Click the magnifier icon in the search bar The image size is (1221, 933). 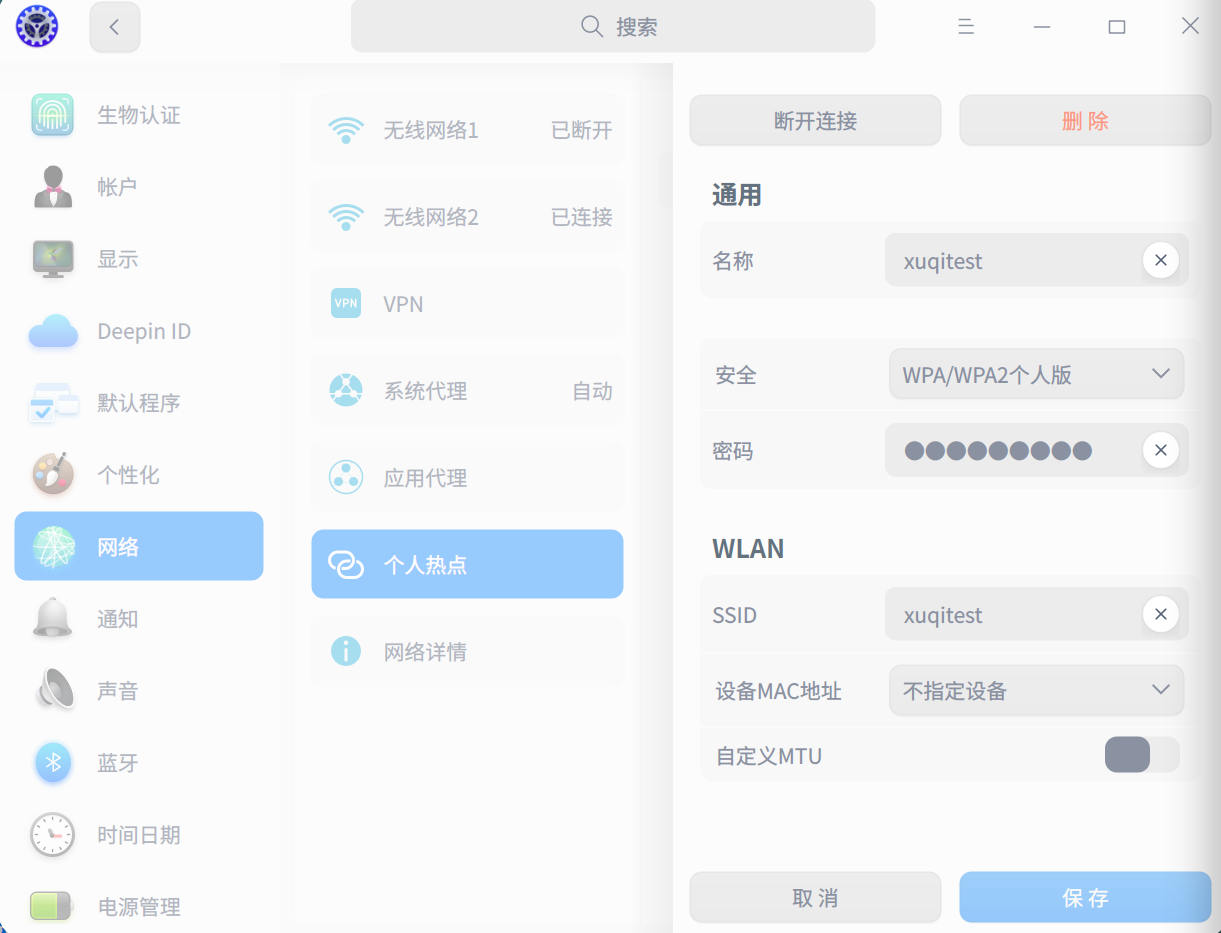[x=592, y=27]
